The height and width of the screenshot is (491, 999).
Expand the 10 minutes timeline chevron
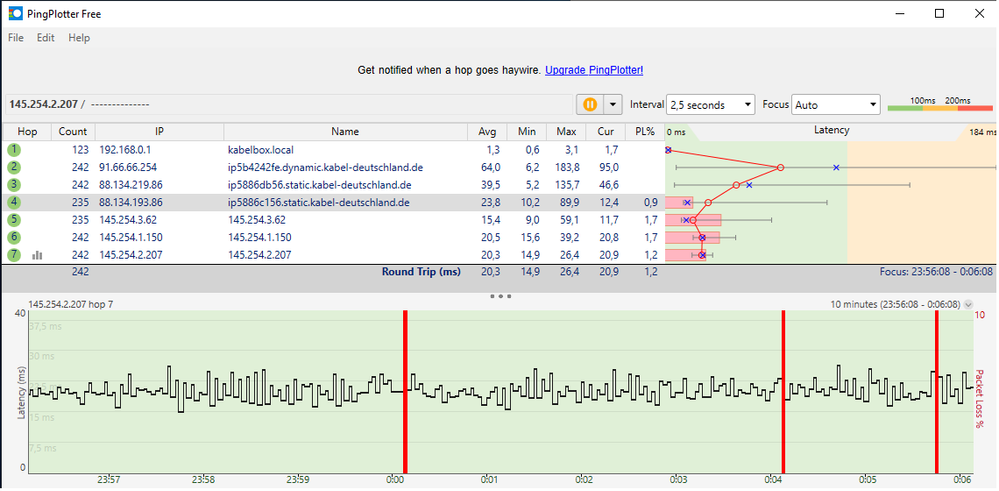click(x=968, y=304)
